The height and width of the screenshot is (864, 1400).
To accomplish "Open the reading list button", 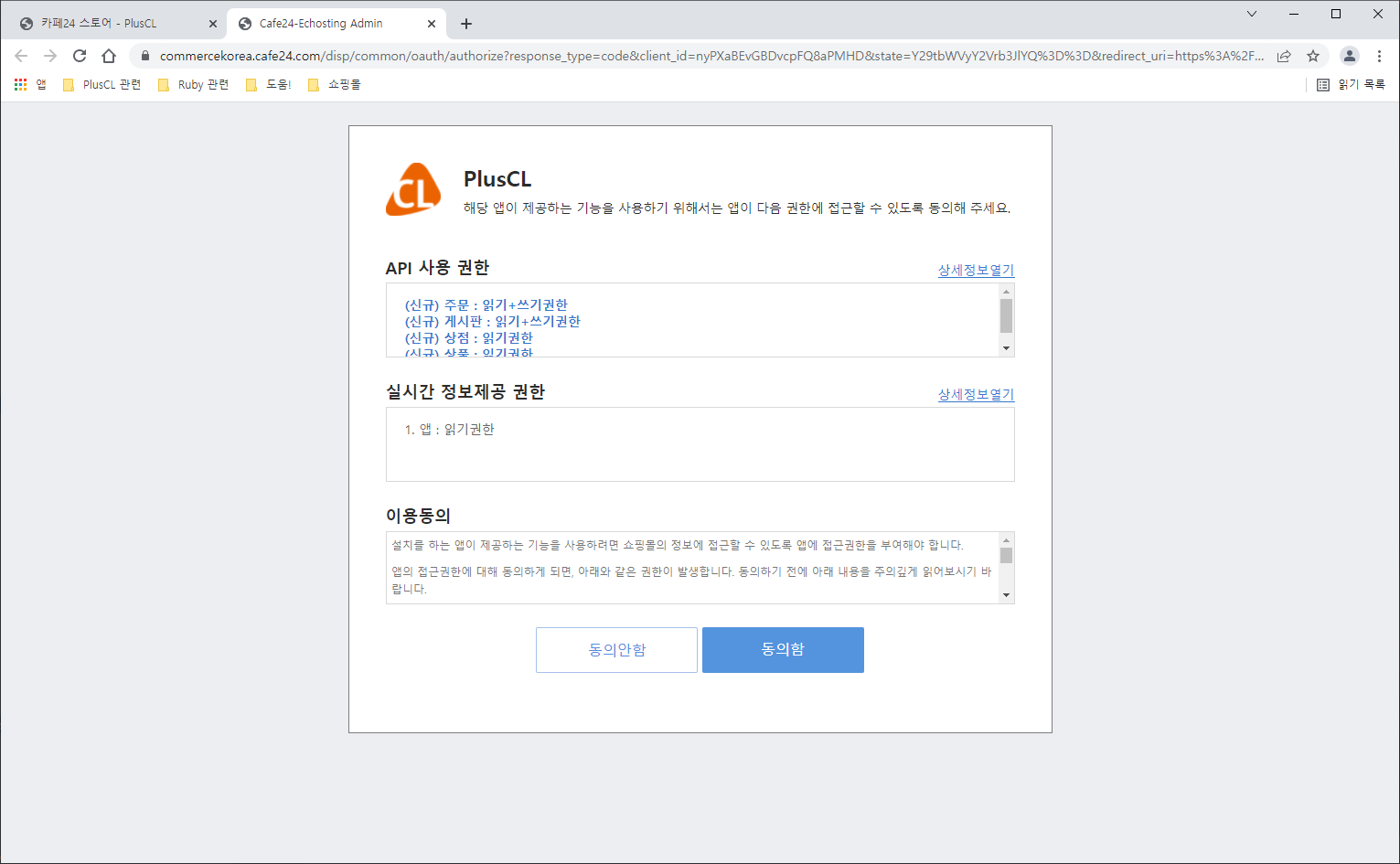I will click(x=1351, y=84).
